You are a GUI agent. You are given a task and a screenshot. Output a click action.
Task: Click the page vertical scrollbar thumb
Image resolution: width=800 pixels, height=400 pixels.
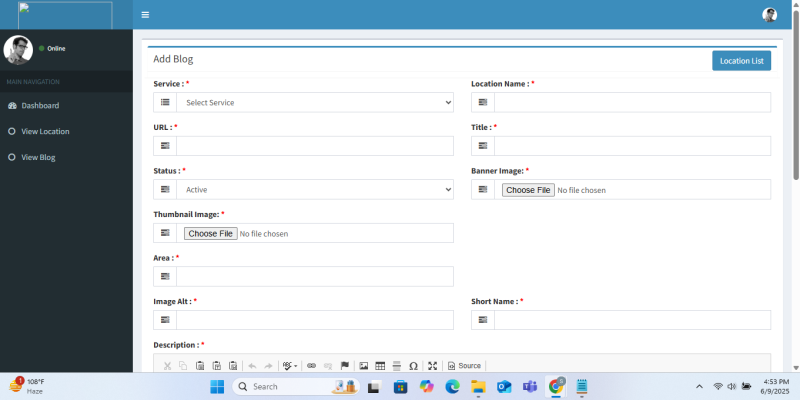(x=796, y=94)
